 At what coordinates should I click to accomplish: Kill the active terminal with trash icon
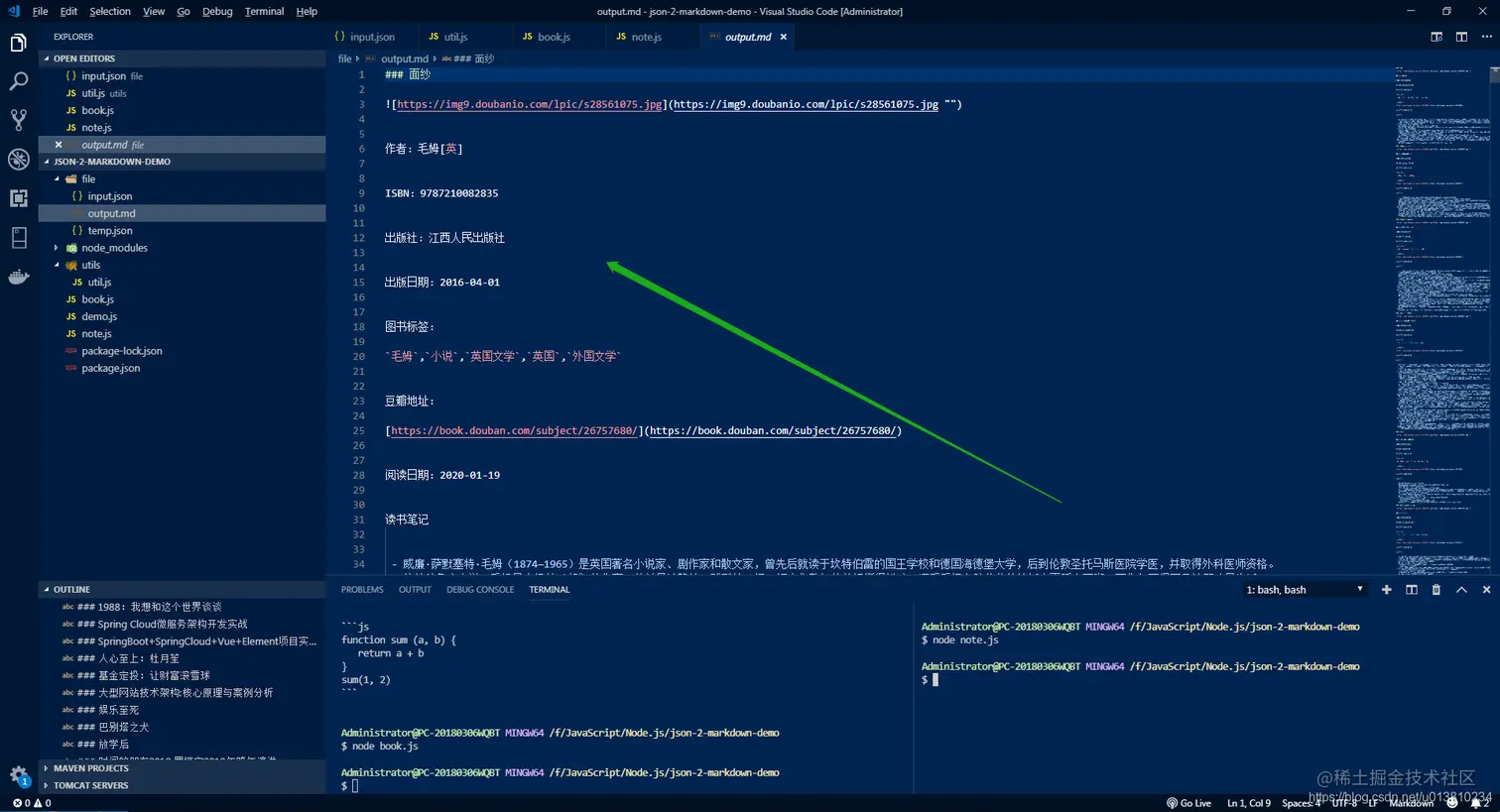[1437, 589]
